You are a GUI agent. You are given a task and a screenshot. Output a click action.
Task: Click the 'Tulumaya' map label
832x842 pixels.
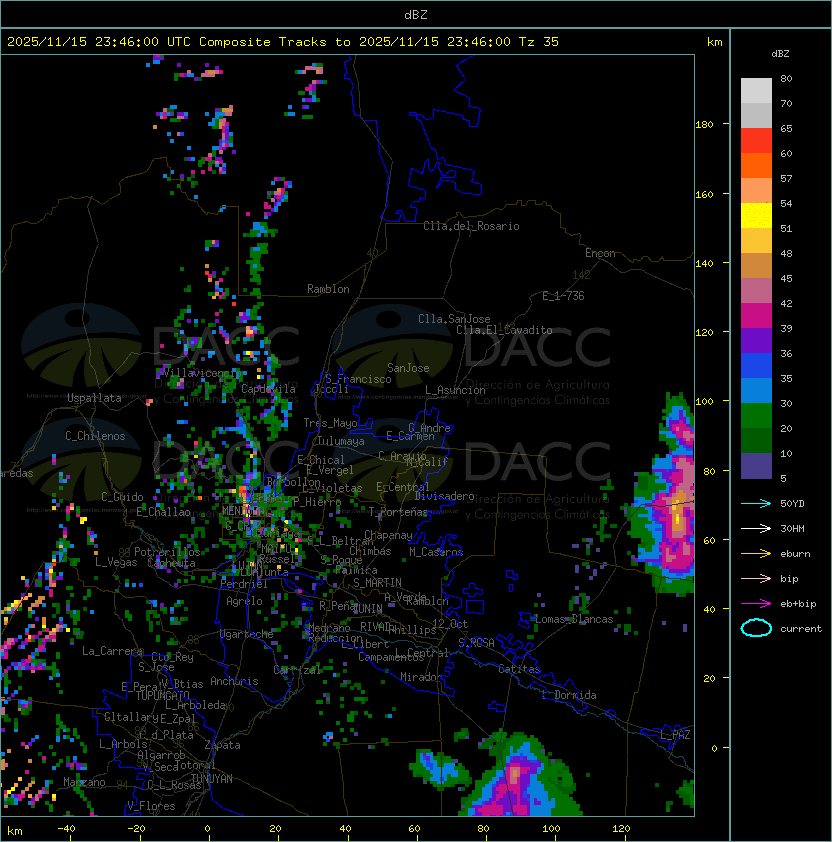click(341, 441)
